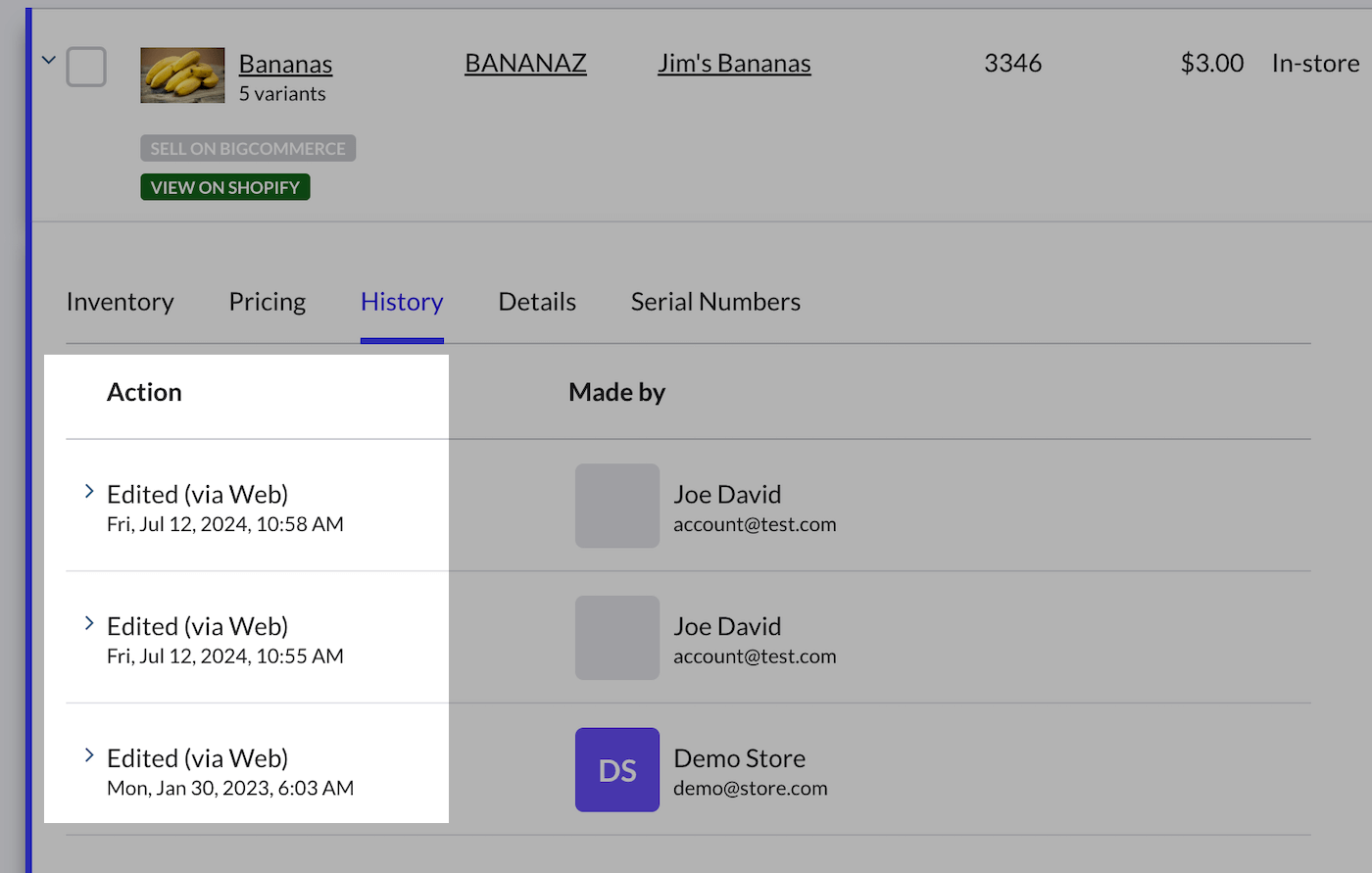The height and width of the screenshot is (873, 1372).
Task: Switch to the Pricing tab
Action: pos(267,302)
